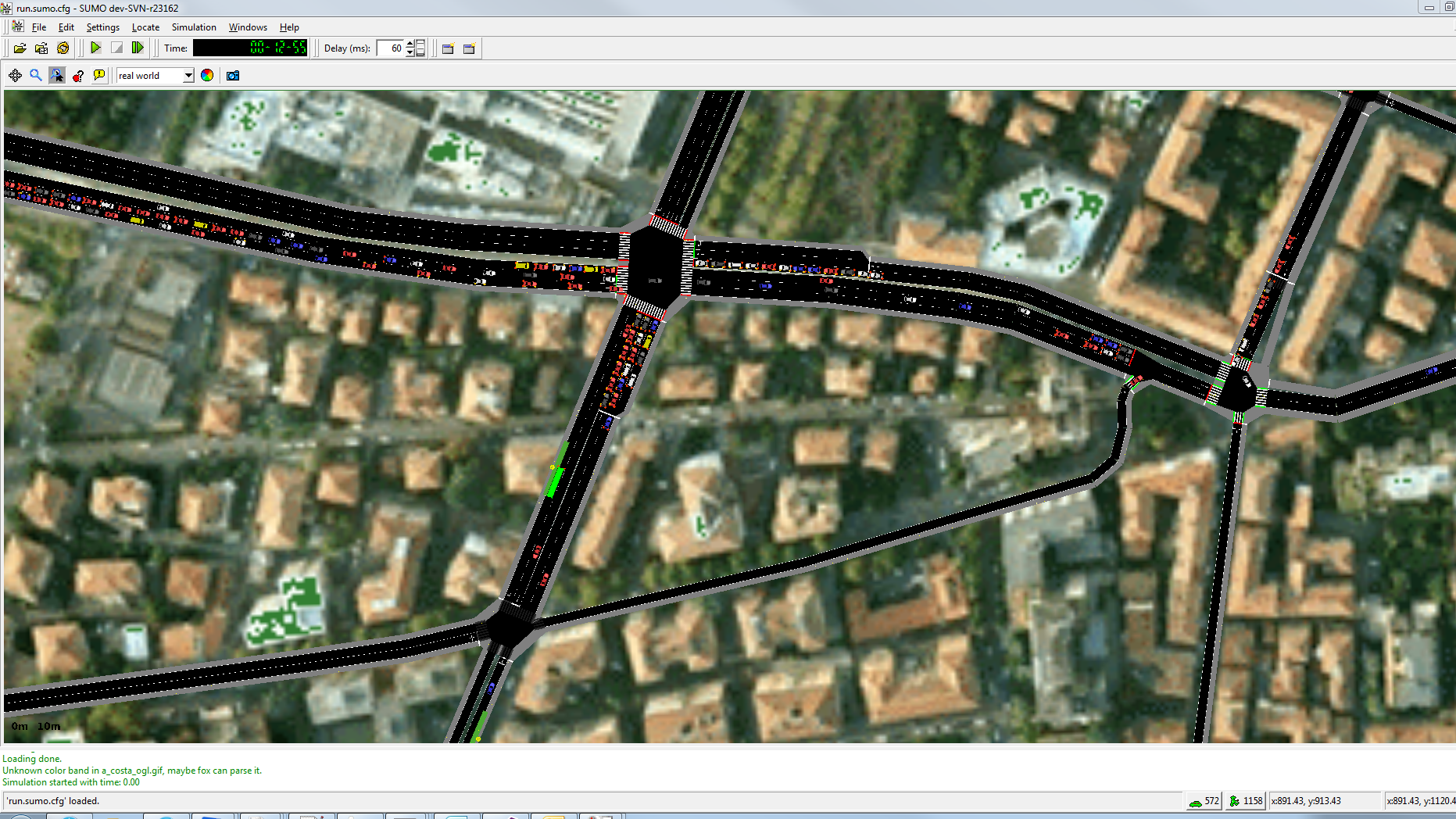The width and height of the screenshot is (1456, 819).
Task: Open the Delay slider control
Action: pyautogui.click(x=420, y=48)
